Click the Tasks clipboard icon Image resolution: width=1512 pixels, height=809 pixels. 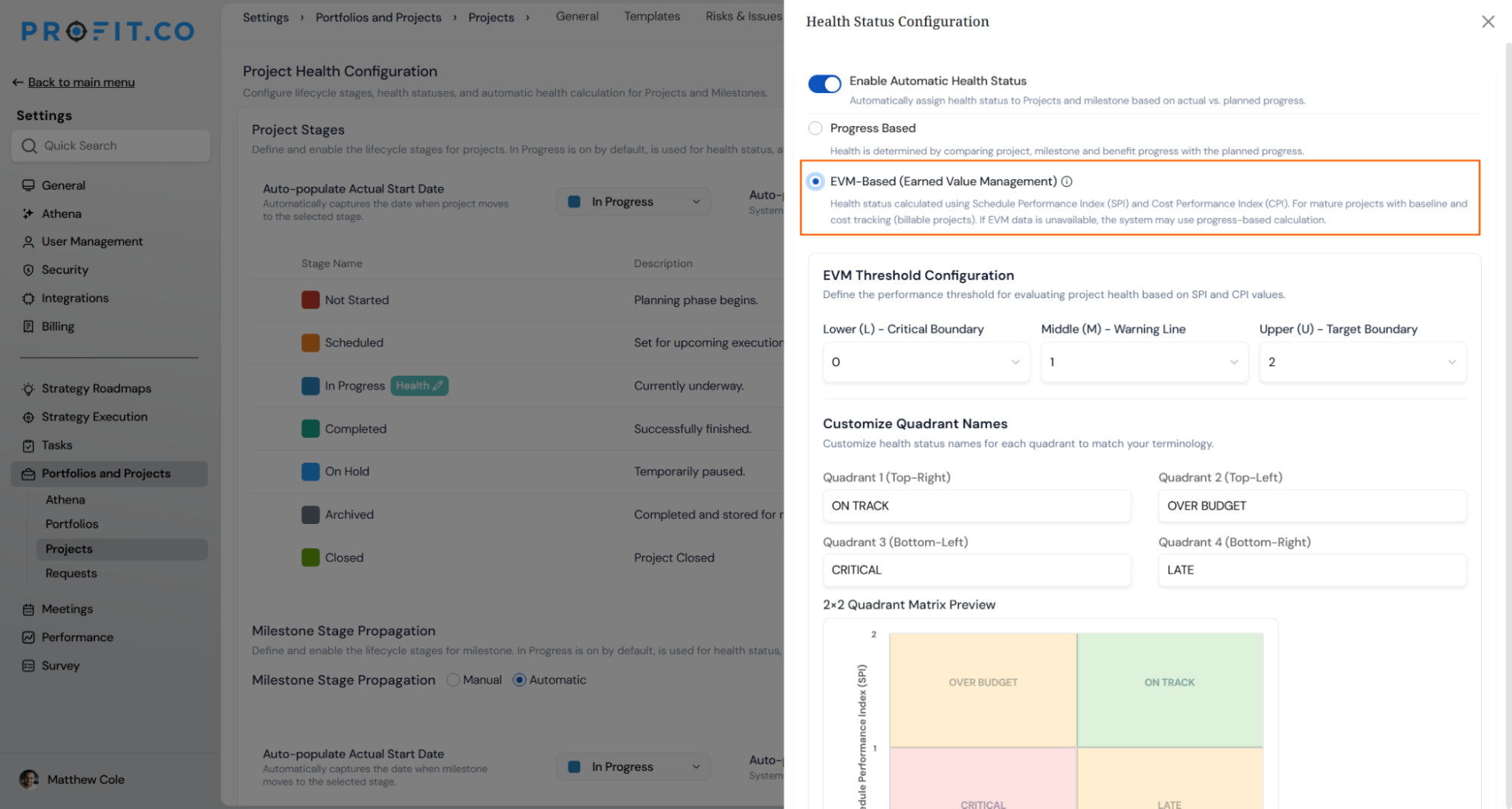pyautogui.click(x=28, y=445)
